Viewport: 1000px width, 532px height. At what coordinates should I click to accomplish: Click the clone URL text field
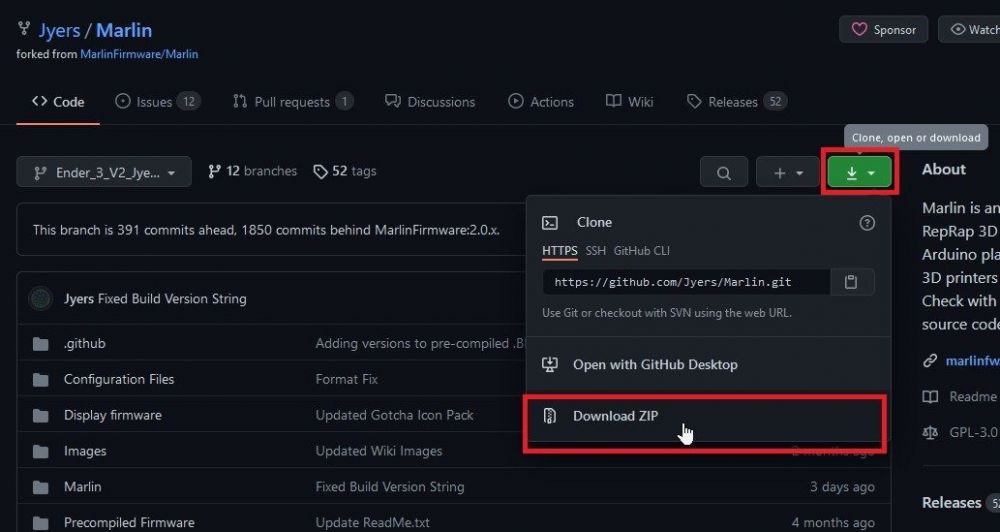tap(686, 282)
